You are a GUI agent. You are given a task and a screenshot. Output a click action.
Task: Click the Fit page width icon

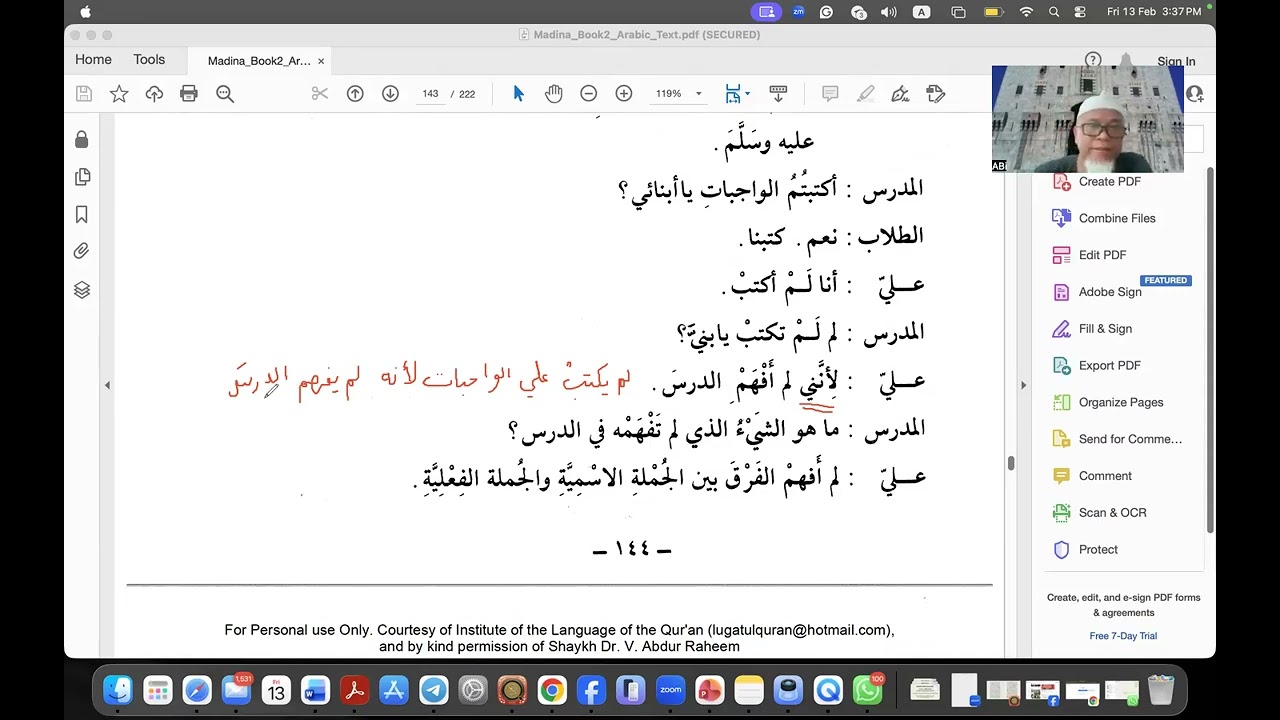click(733, 93)
